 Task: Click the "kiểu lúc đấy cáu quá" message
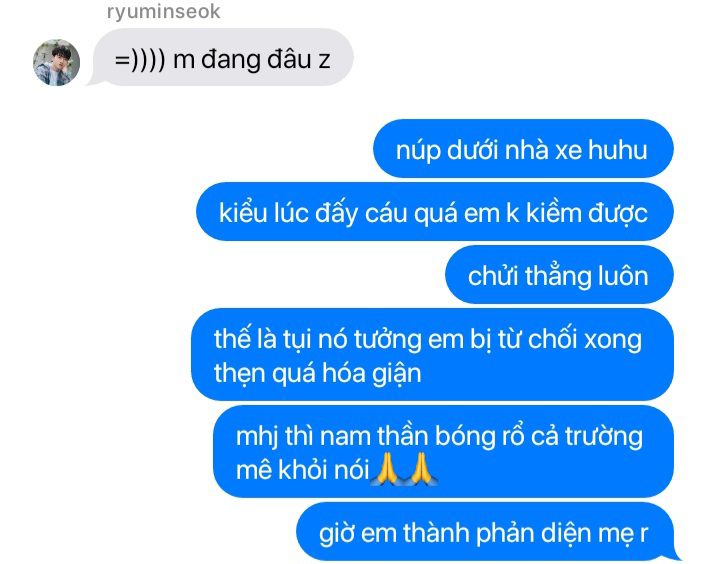click(x=435, y=211)
